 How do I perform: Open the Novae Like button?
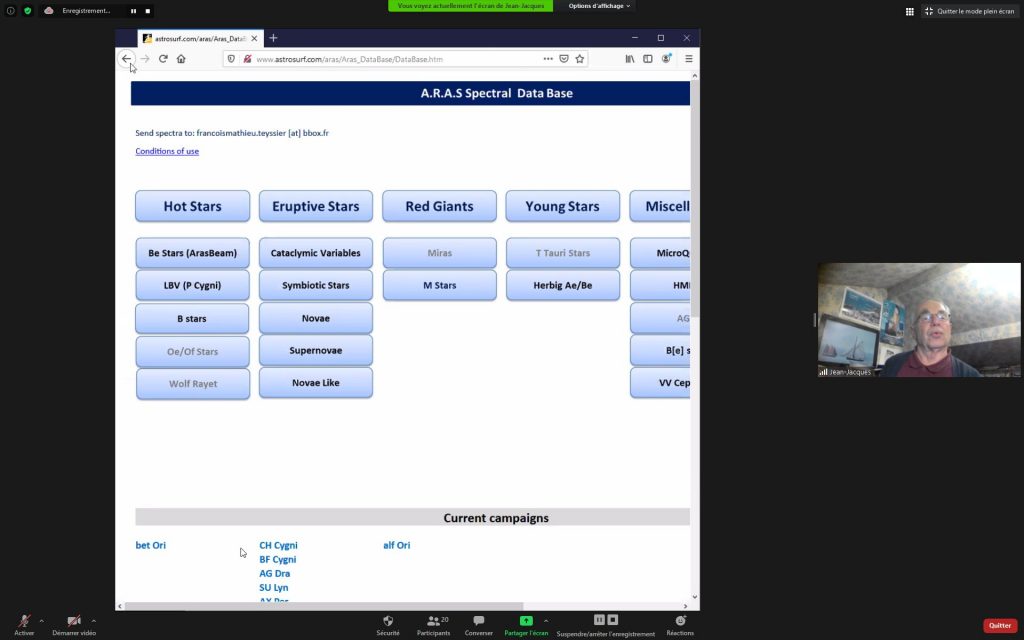(x=315, y=383)
